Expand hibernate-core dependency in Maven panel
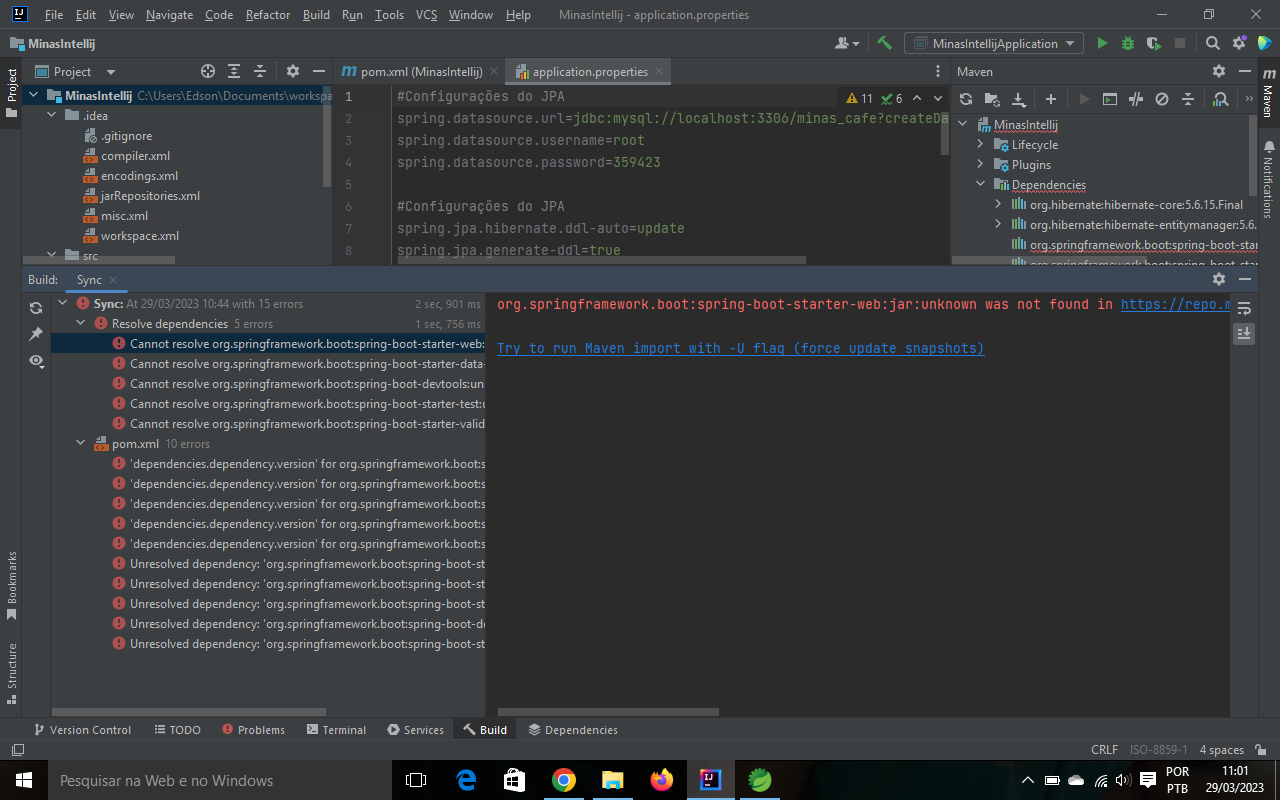This screenshot has width=1280, height=800. pos(998,205)
